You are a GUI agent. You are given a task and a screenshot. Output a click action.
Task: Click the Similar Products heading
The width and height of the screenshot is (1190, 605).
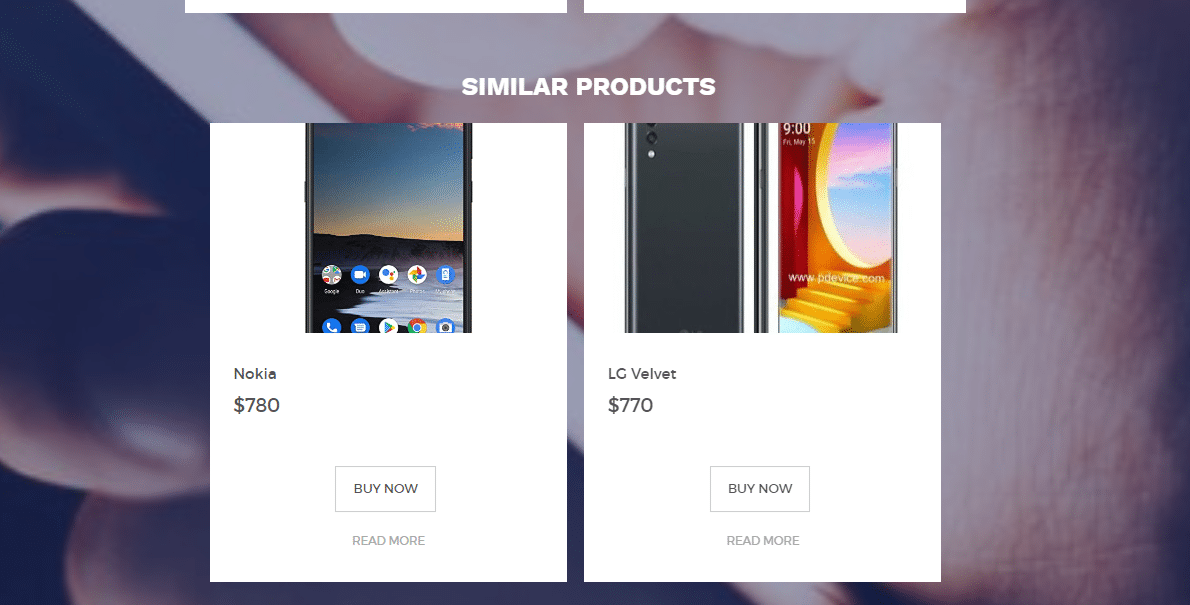(x=588, y=87)
